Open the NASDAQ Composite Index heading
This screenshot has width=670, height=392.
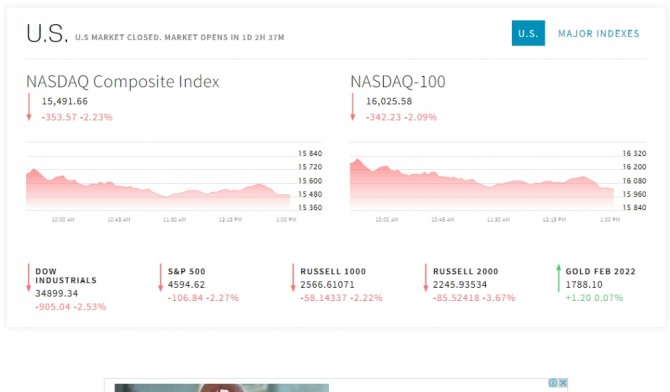tap(123, 81)
